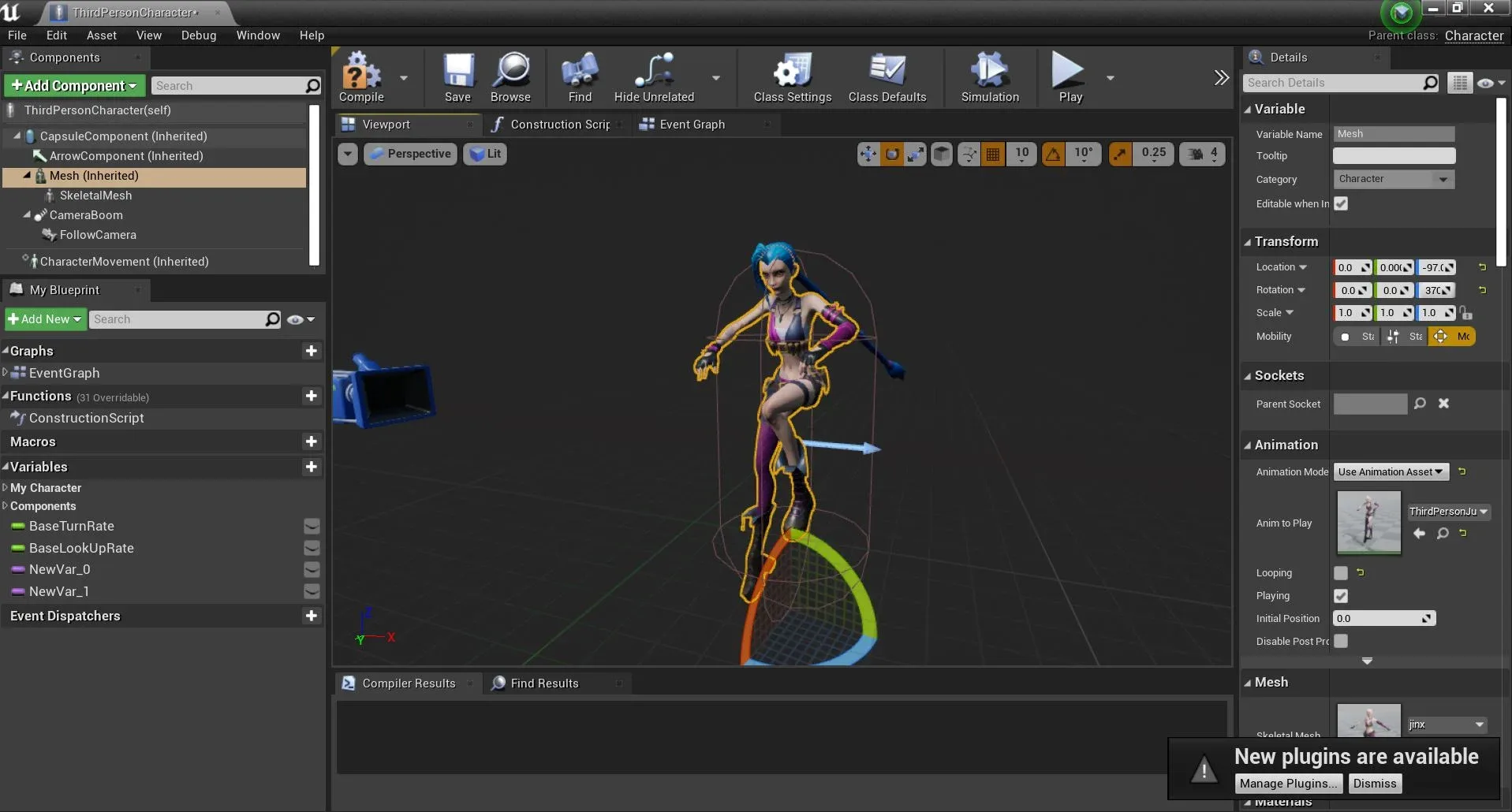This screenshot has height=812, width=1512.
Task: Open Anim to Play asset dropdown
Action: [x=1448, y=512]
